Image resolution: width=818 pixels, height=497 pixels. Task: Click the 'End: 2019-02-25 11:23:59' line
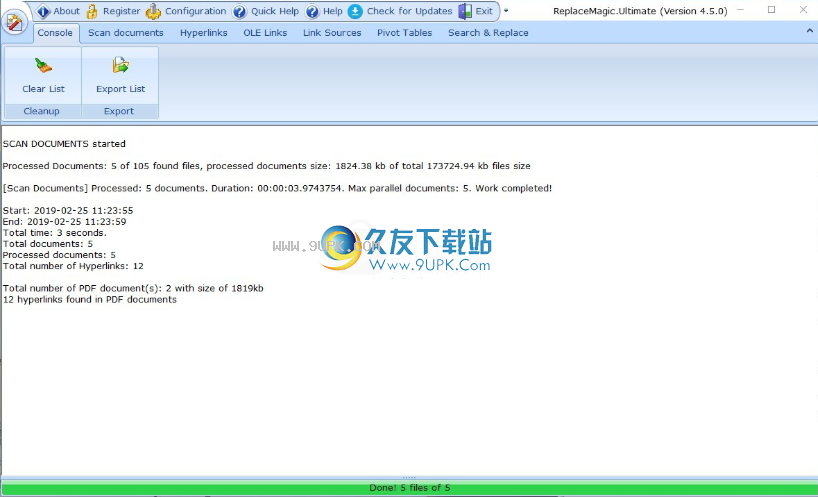tap(64, 222)
